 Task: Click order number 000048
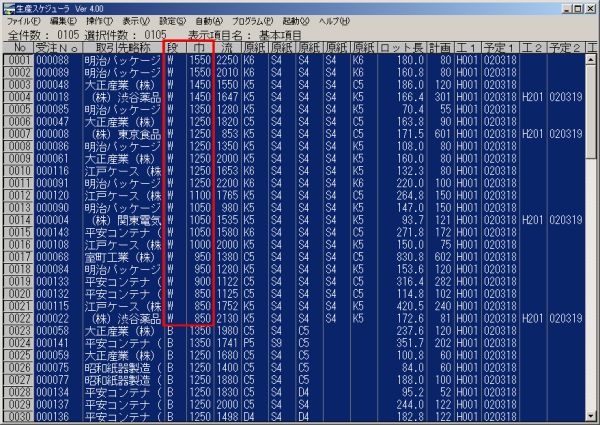(53, 85)
